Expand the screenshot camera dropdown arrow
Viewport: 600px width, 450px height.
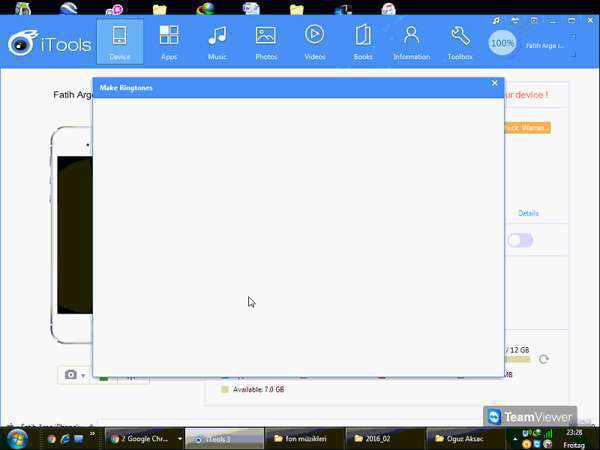coord(83,376)
